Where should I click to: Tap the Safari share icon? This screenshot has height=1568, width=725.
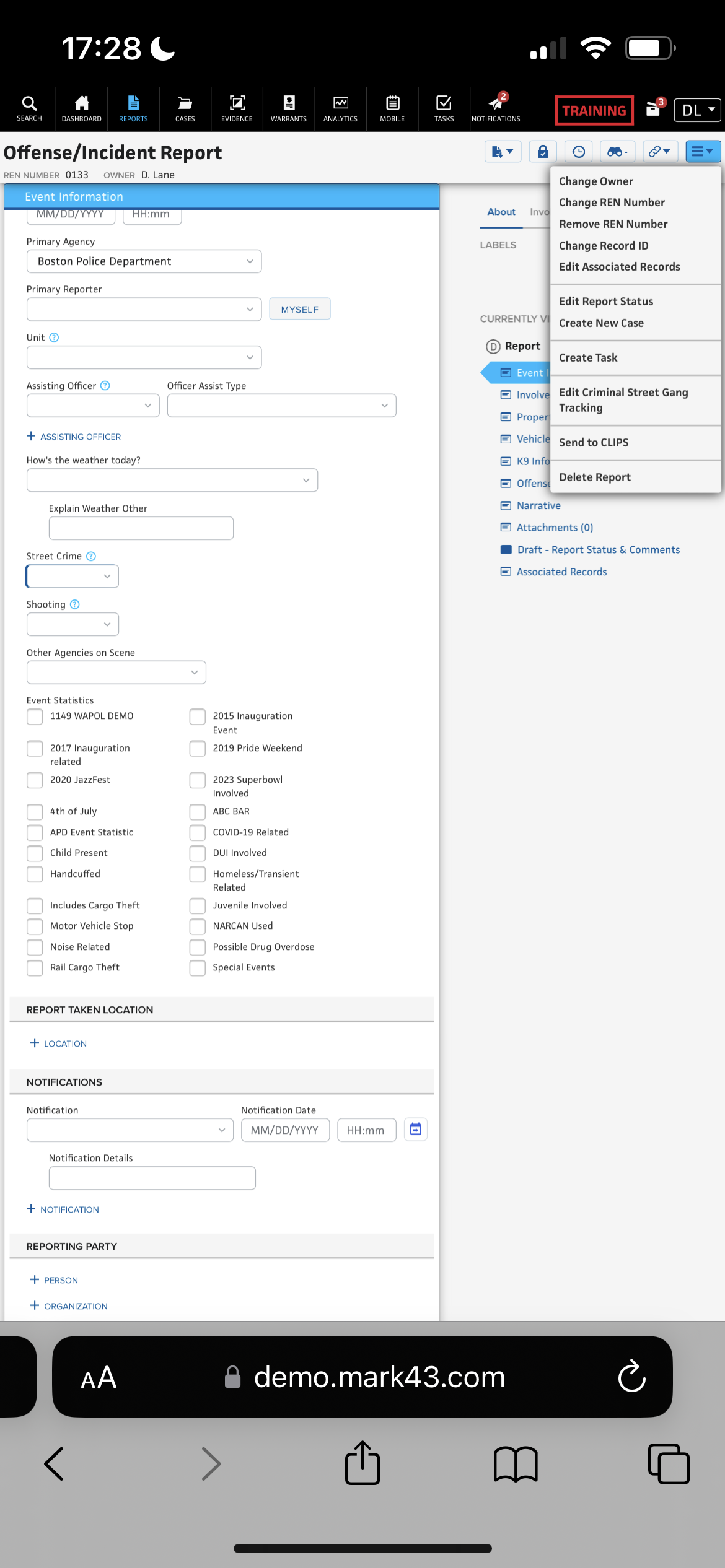click(x=362, y=1463)
